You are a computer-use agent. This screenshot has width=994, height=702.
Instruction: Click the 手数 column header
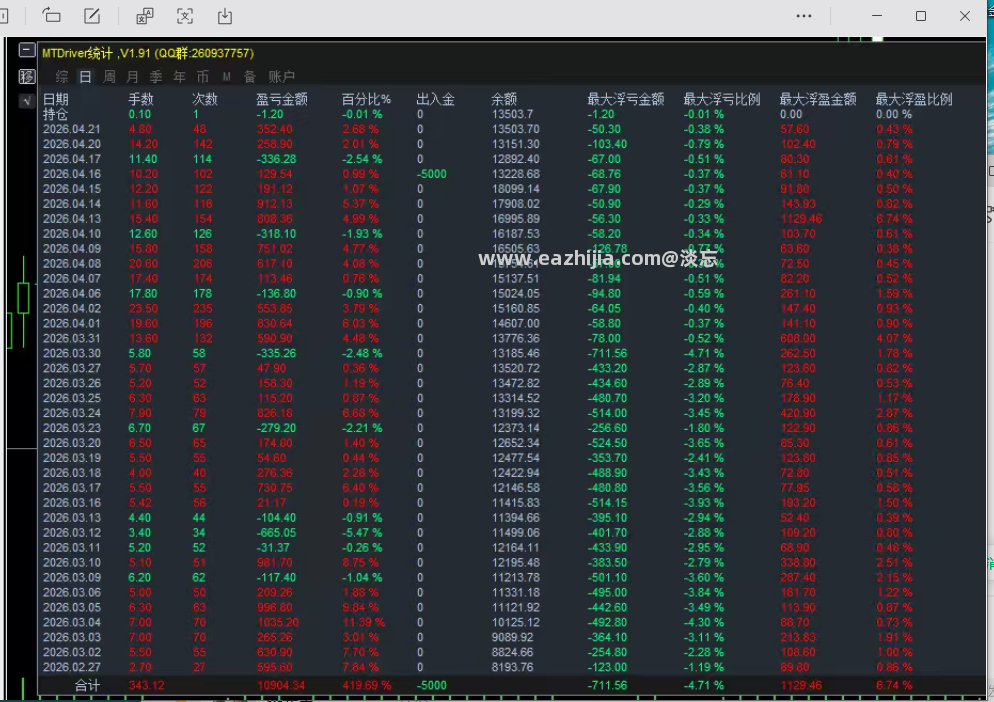[141, 99]
